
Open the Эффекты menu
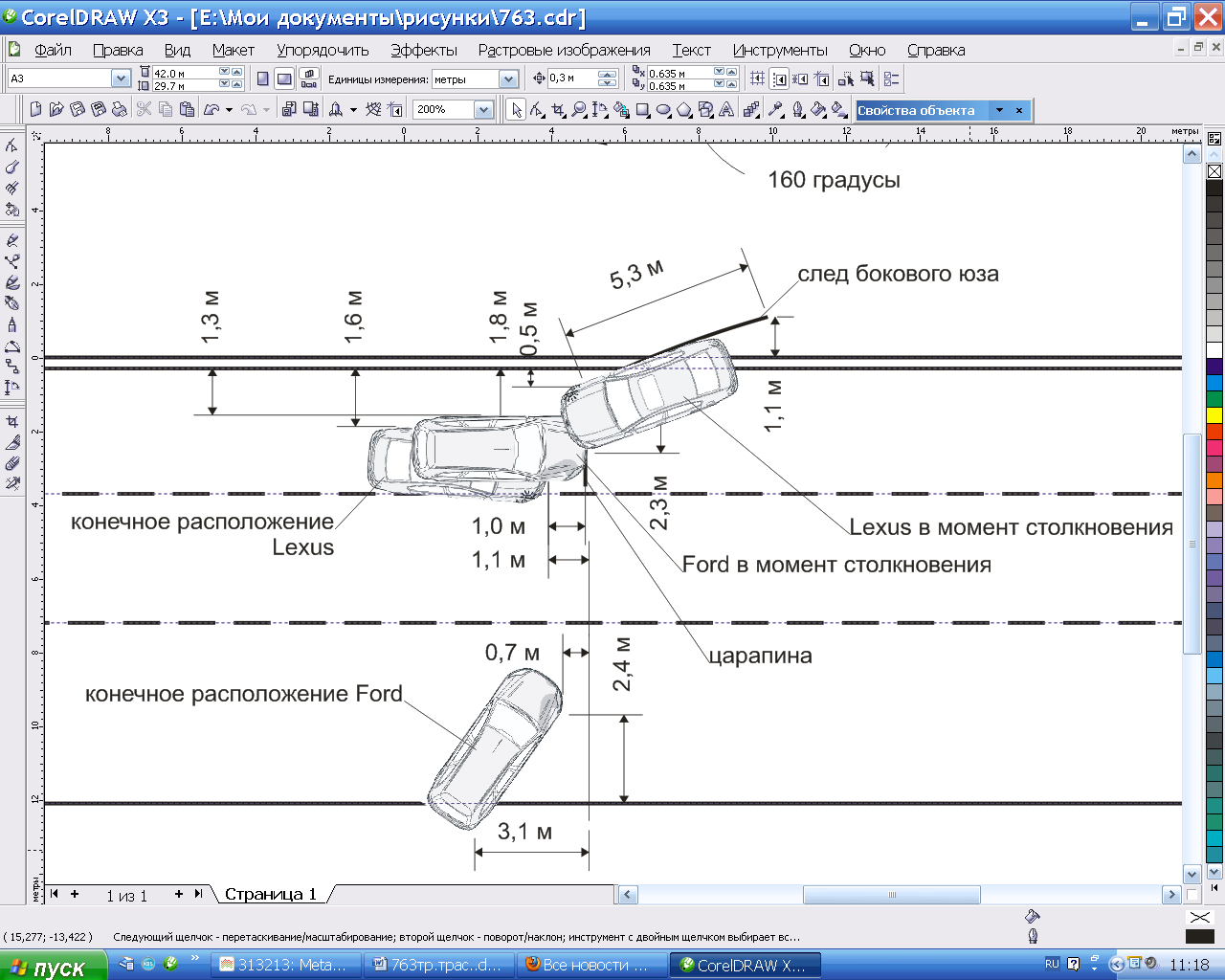[423, 50]
